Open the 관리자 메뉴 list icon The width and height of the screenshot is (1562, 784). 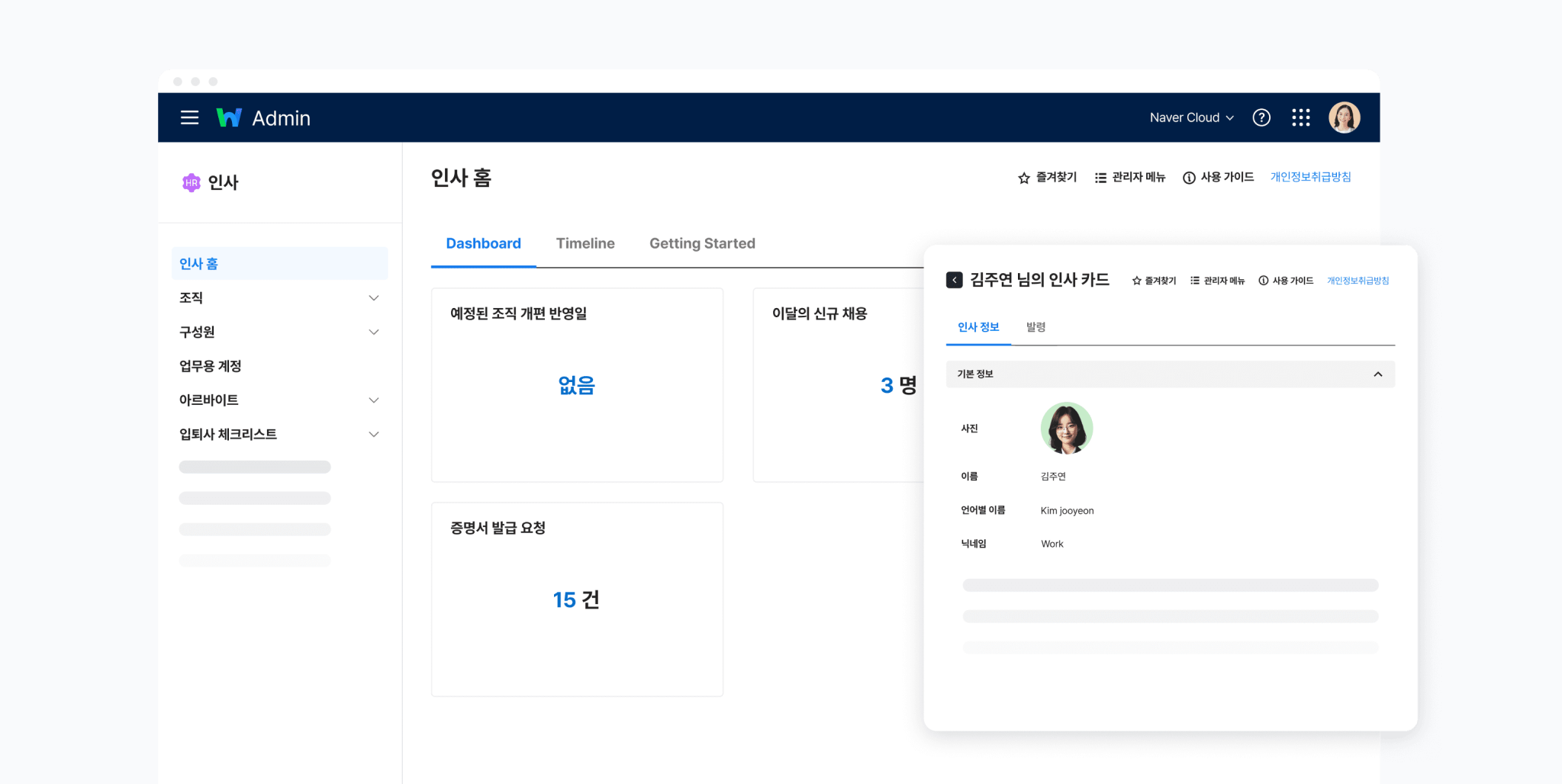[x=1100, y=177]
